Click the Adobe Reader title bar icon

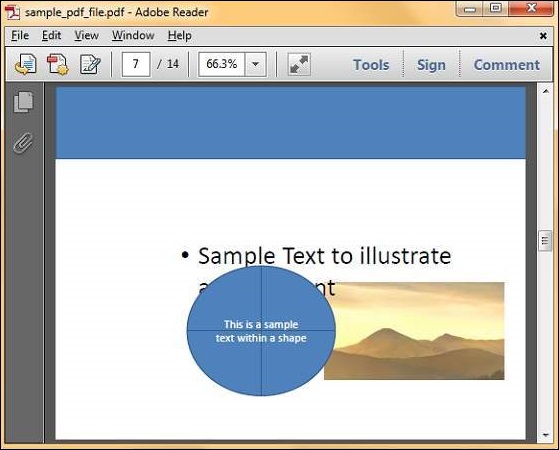12,12
